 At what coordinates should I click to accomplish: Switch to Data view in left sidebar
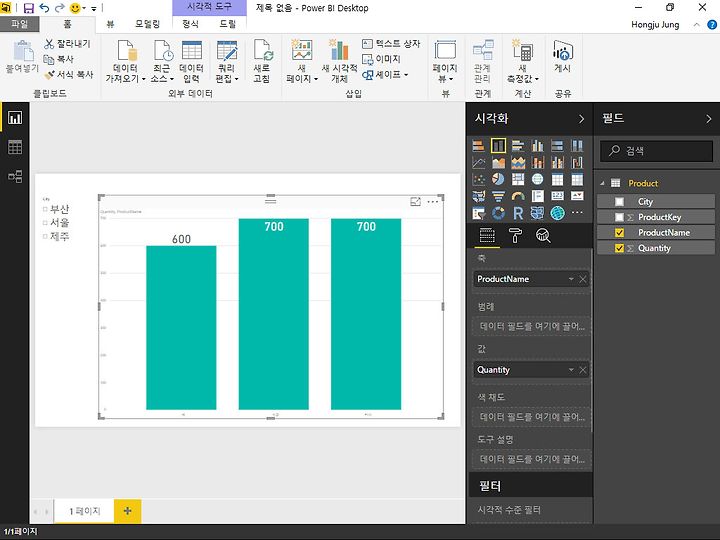click(x=15, y=147)
